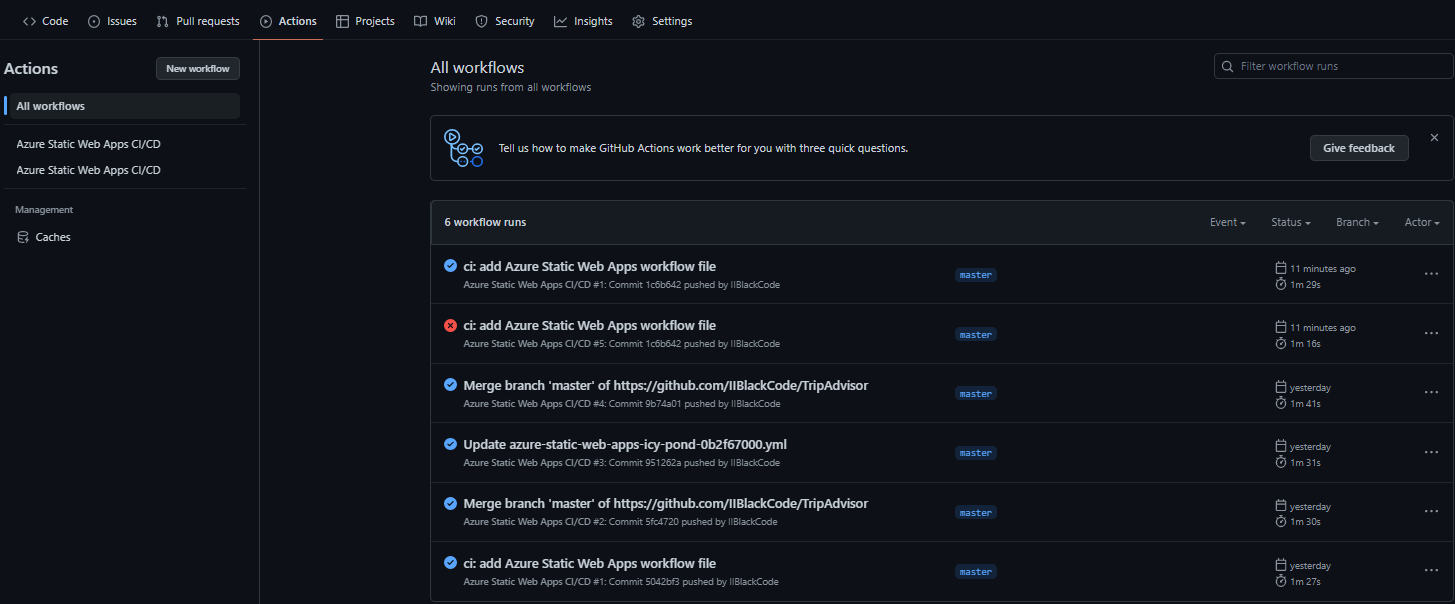
Task: Open the Issues tab
Action: pos(112,21)
